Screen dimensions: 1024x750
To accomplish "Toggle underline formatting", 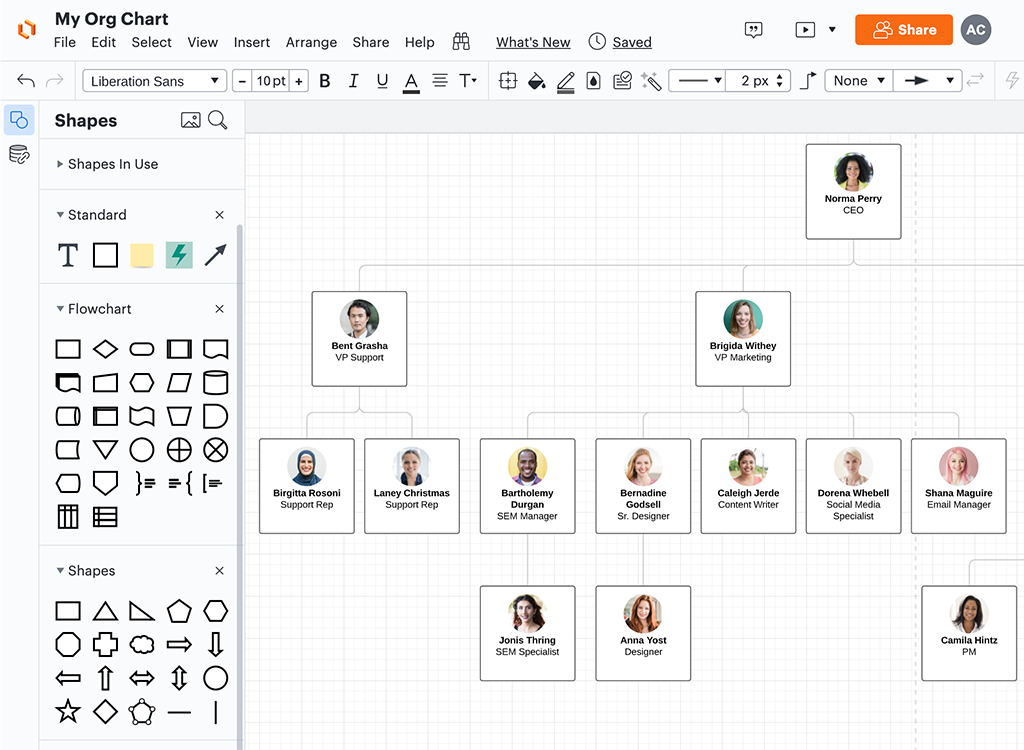I will pos(382,81).
